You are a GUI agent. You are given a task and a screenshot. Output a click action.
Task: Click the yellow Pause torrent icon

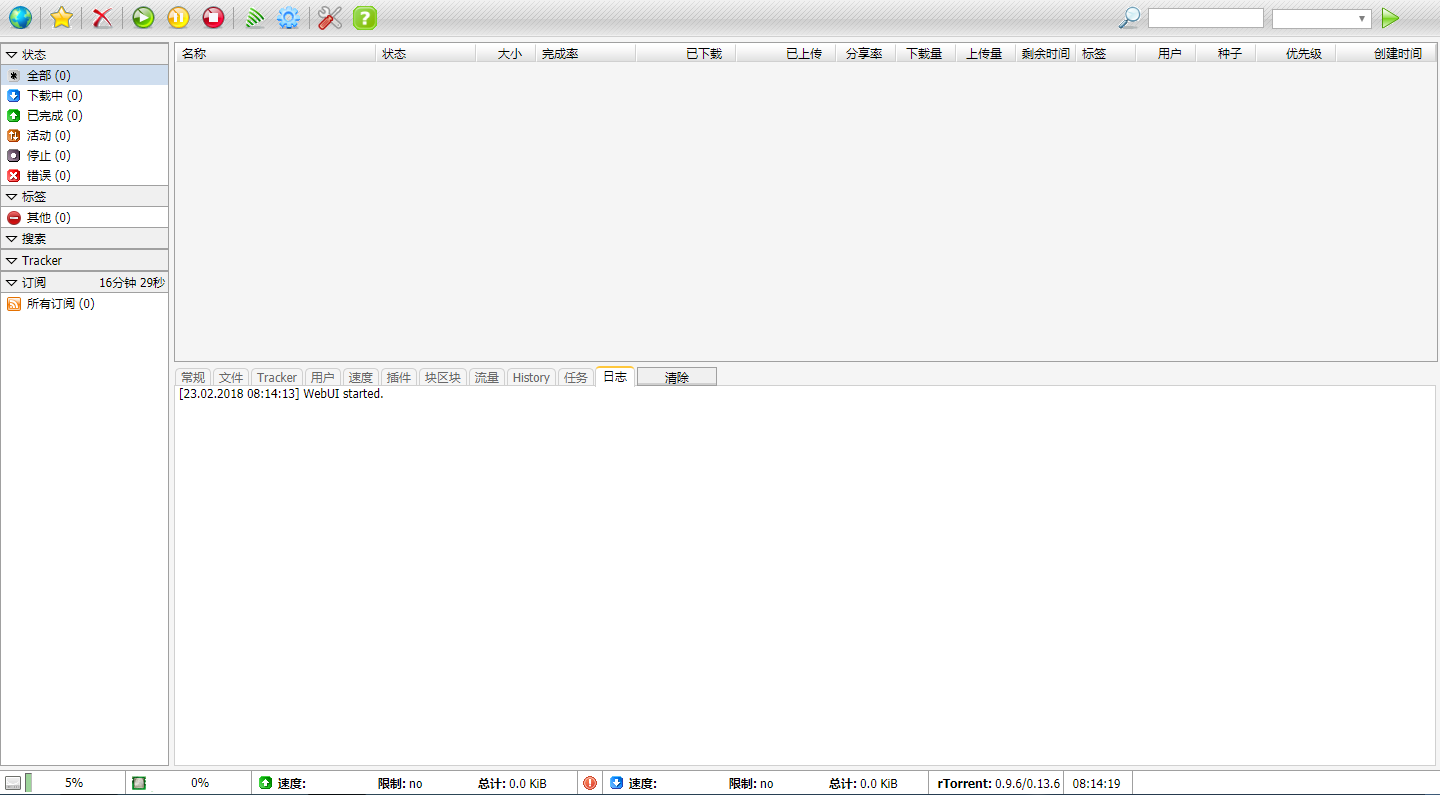pyautogui.click(x=178, y=17)
